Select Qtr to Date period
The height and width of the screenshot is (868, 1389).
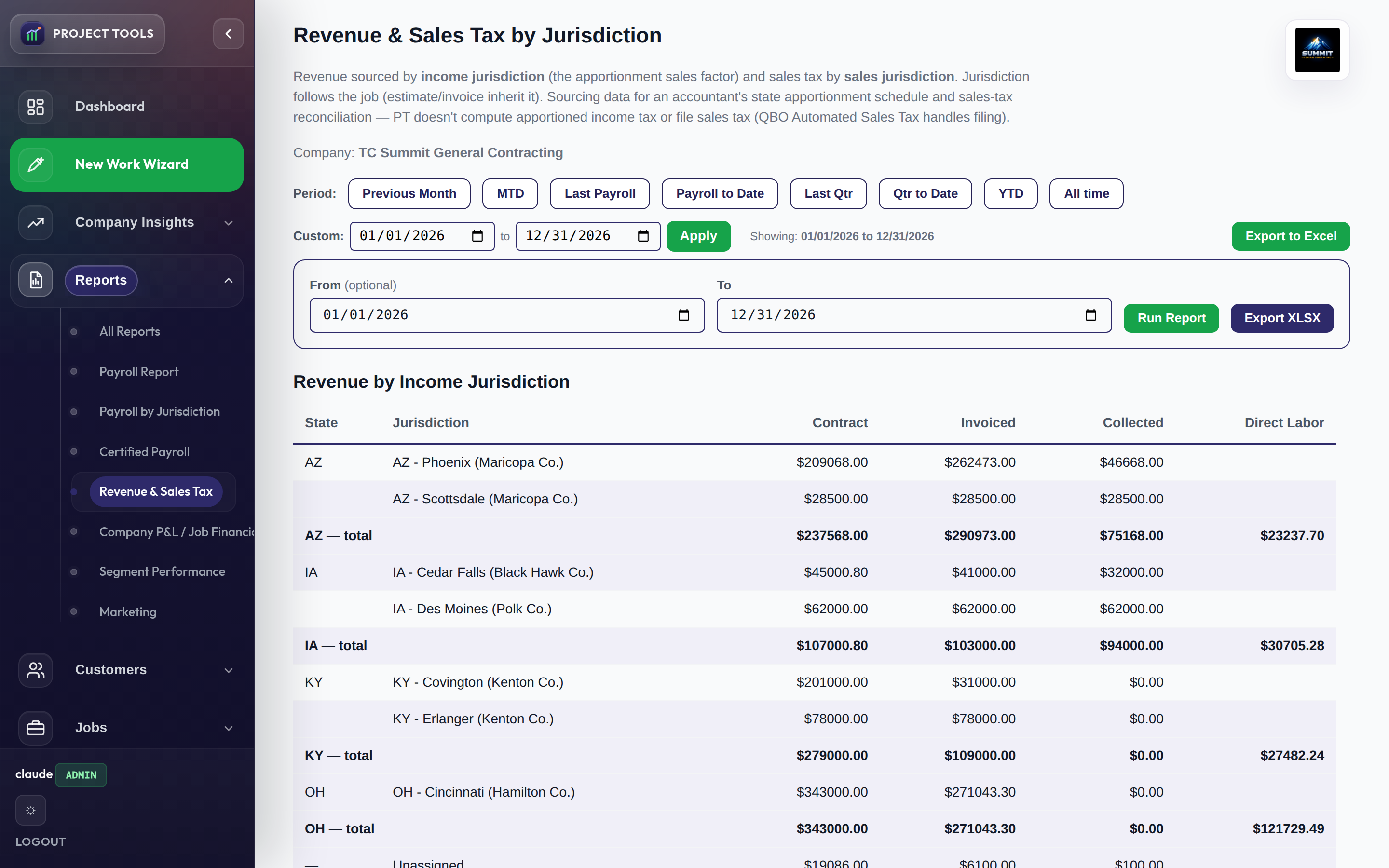(x=925, y=194)
